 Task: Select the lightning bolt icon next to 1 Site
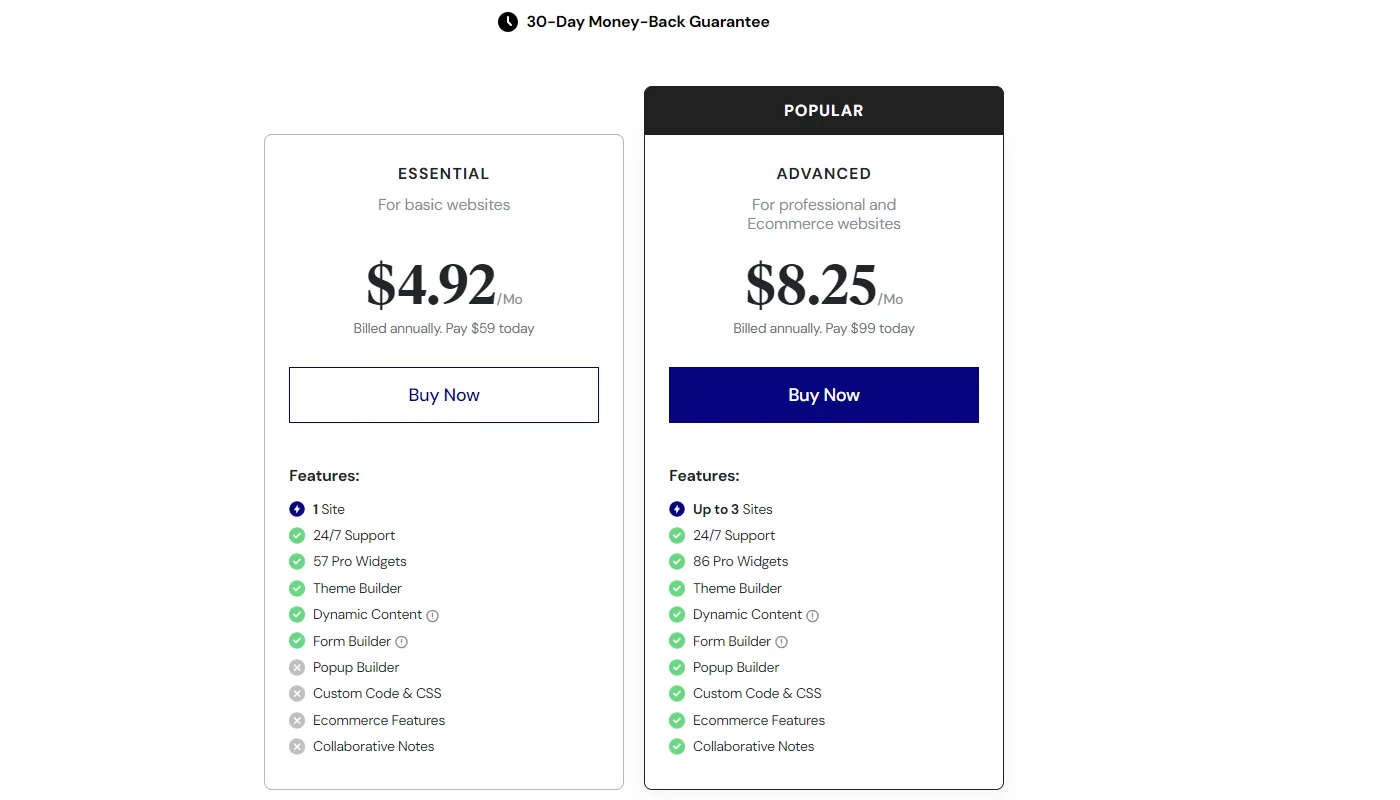point(297,509)
